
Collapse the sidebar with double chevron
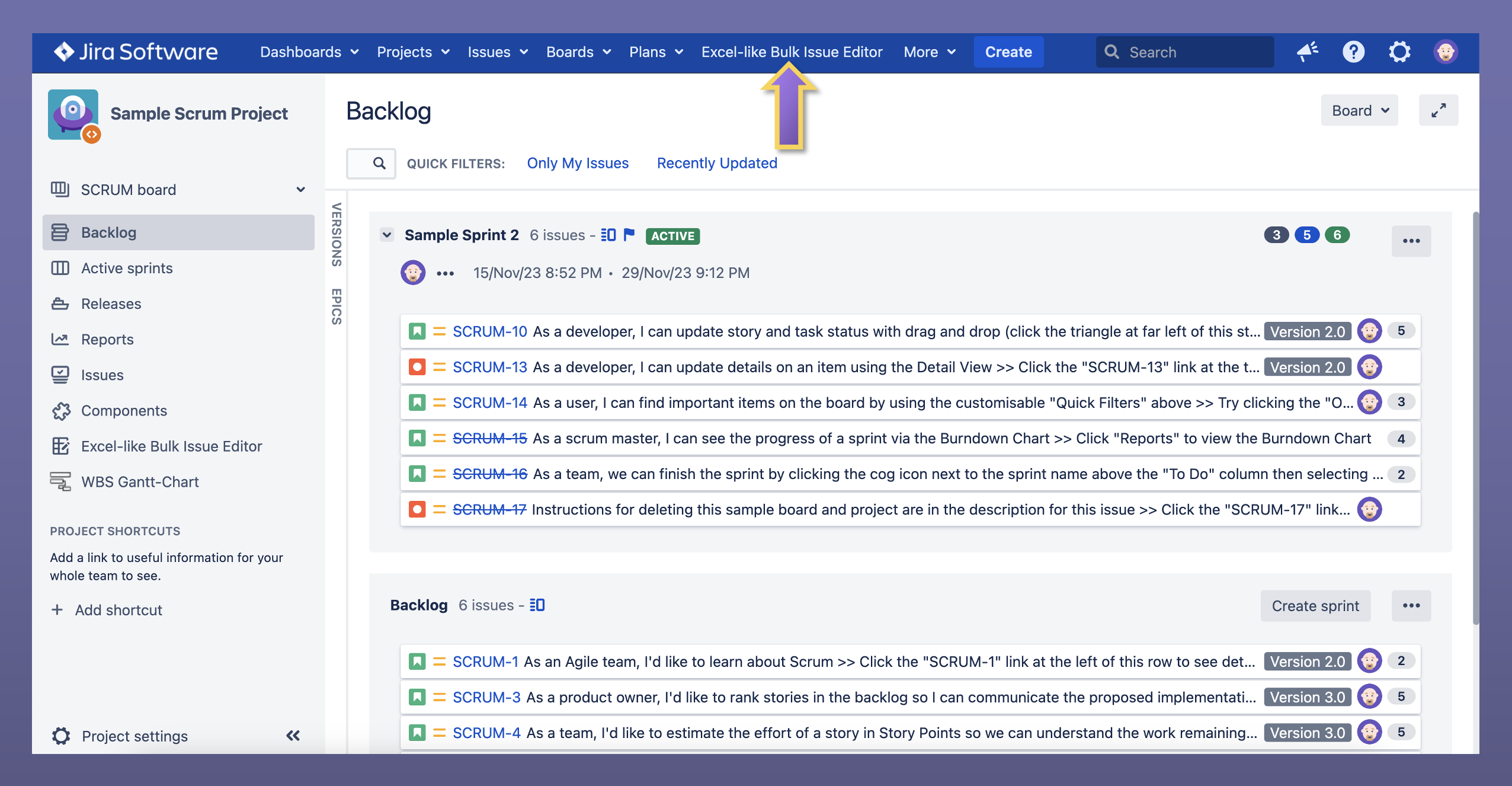(x=293, y=736)
